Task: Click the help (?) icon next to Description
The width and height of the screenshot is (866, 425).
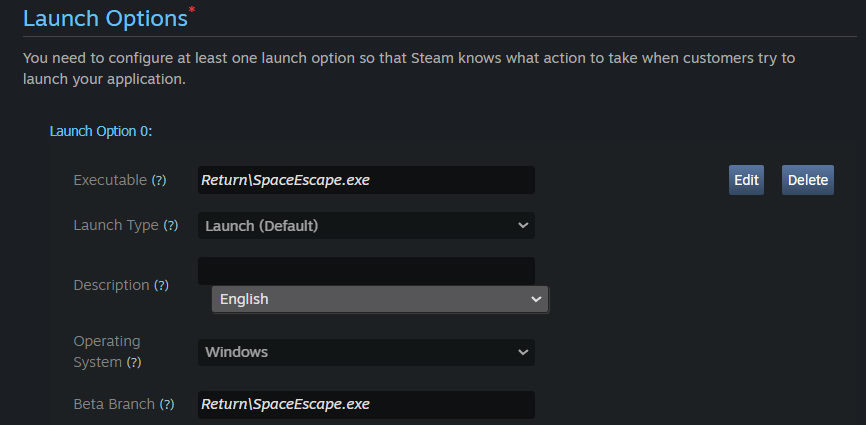Action: pyautogui.click(x=161, y=285)
